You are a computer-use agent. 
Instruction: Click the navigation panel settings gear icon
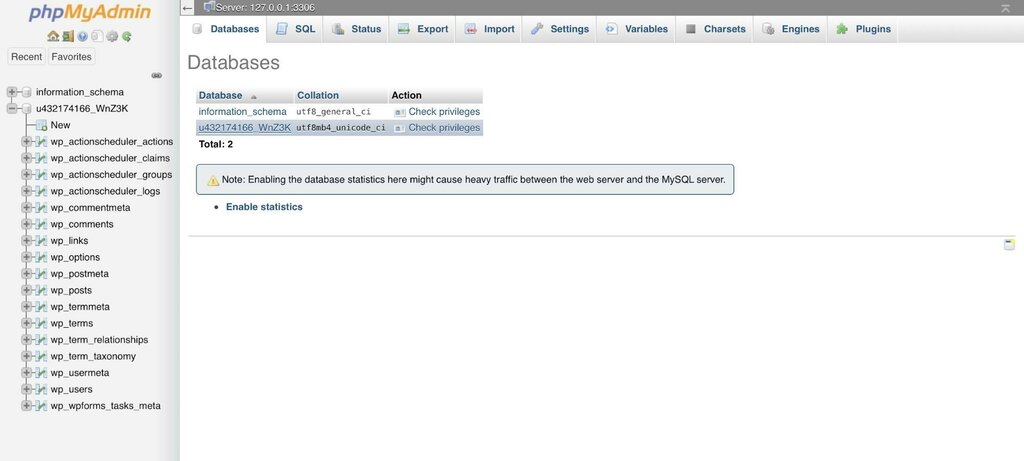tap(112, 37)
